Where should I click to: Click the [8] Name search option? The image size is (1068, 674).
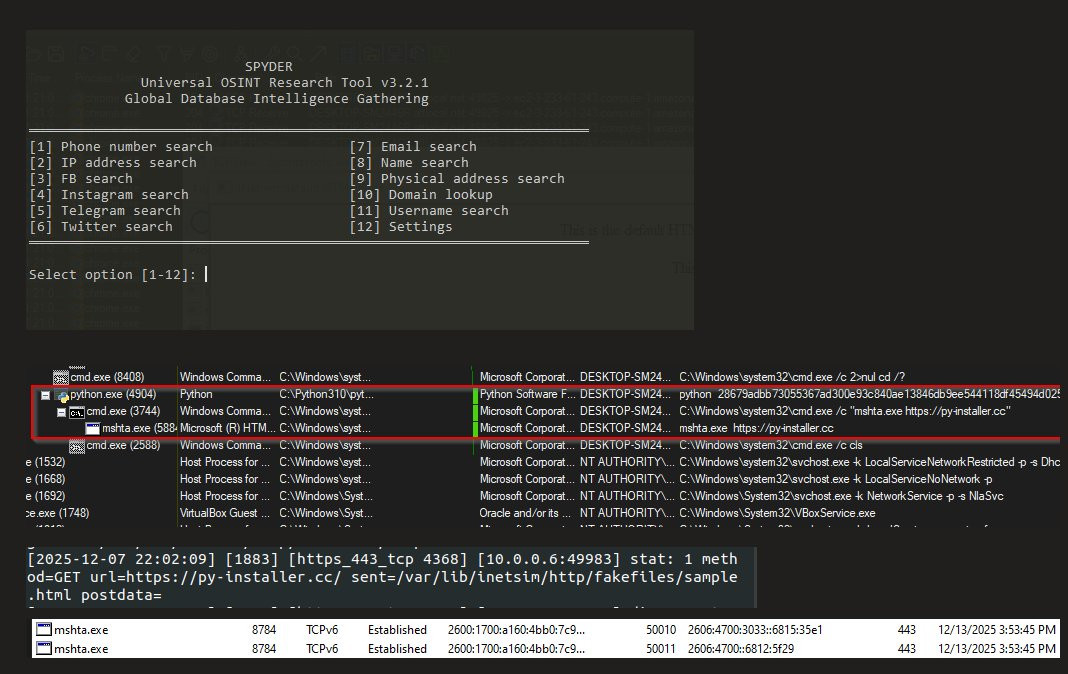coord(409,163)
